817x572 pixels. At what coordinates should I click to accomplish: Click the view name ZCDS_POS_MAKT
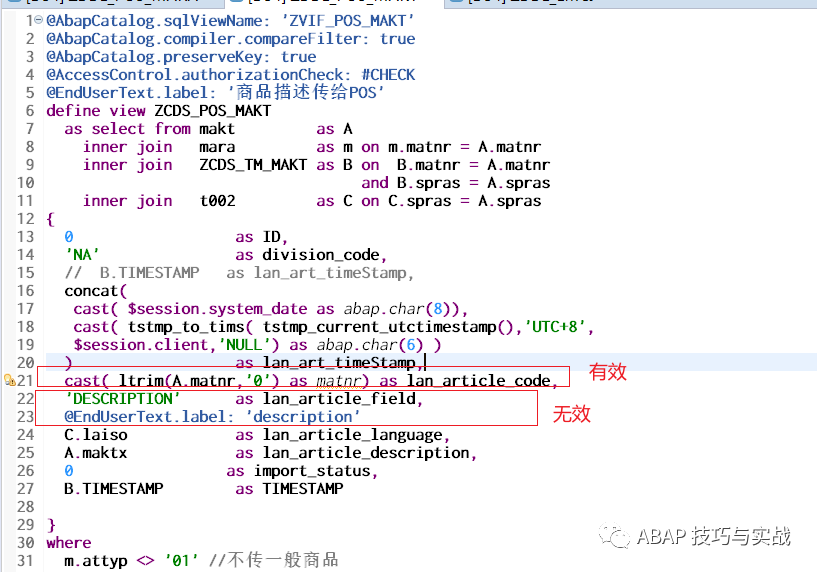click(x=213, y=111)
